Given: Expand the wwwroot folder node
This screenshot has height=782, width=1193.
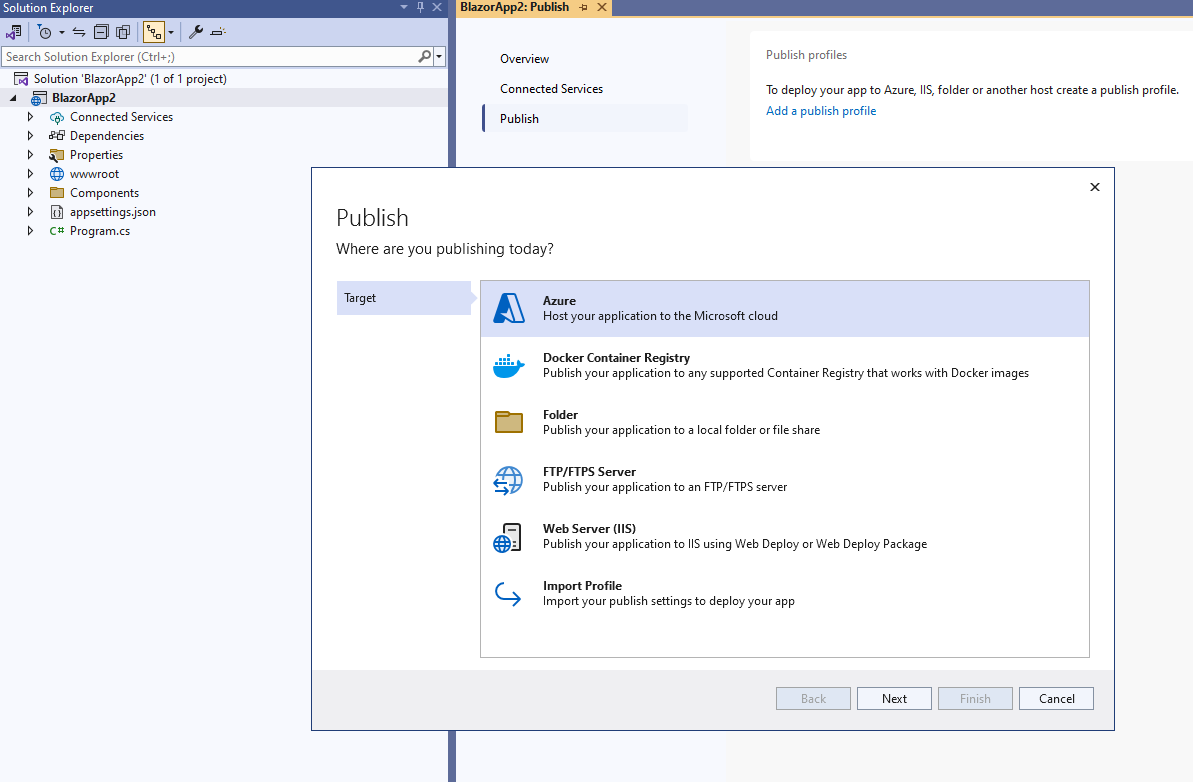Looking at the screenshot, I should [x=30, y=173].
